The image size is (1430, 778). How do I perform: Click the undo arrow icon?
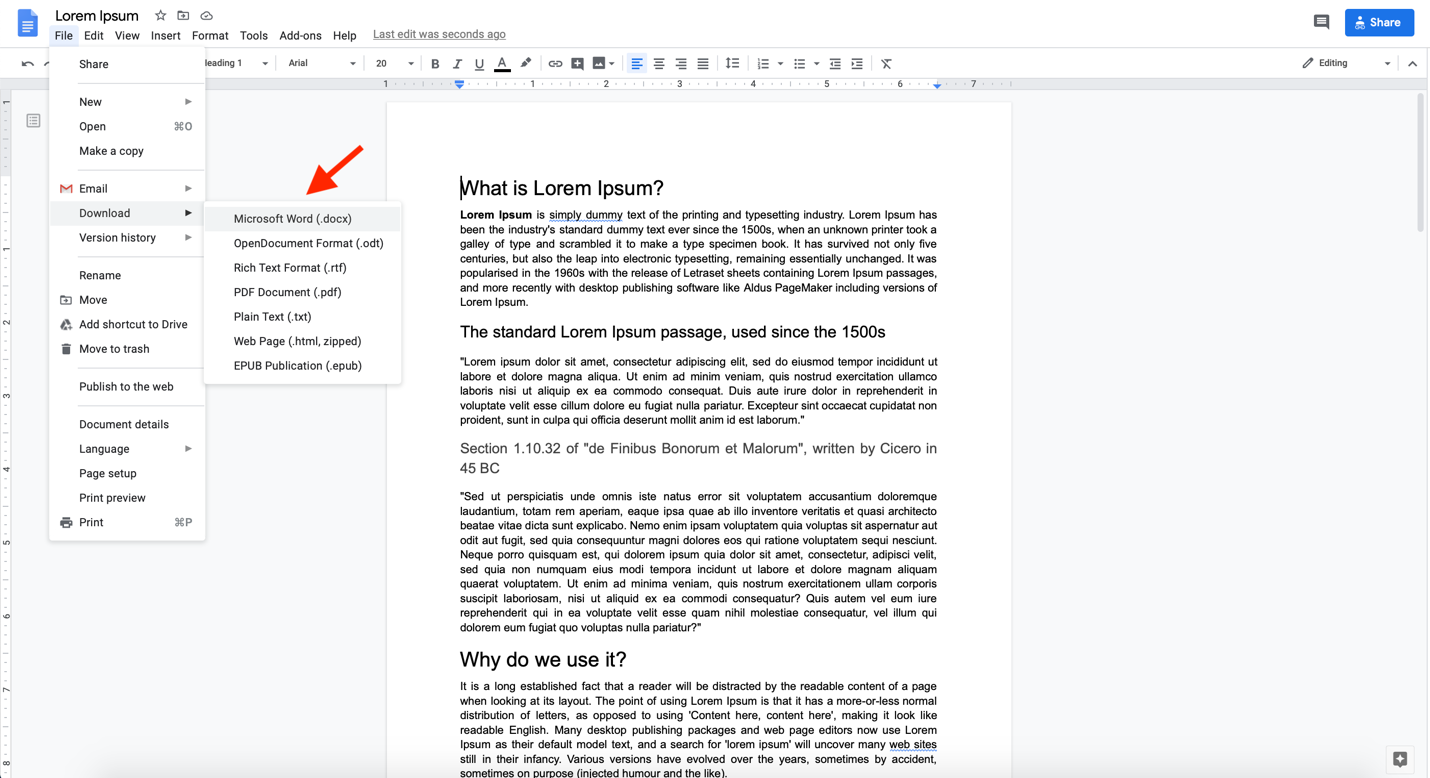[x=27, y=64]
